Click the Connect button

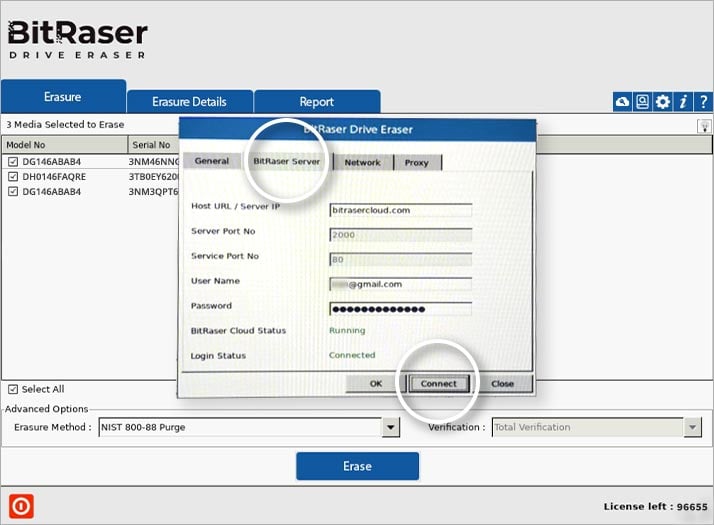439,384
